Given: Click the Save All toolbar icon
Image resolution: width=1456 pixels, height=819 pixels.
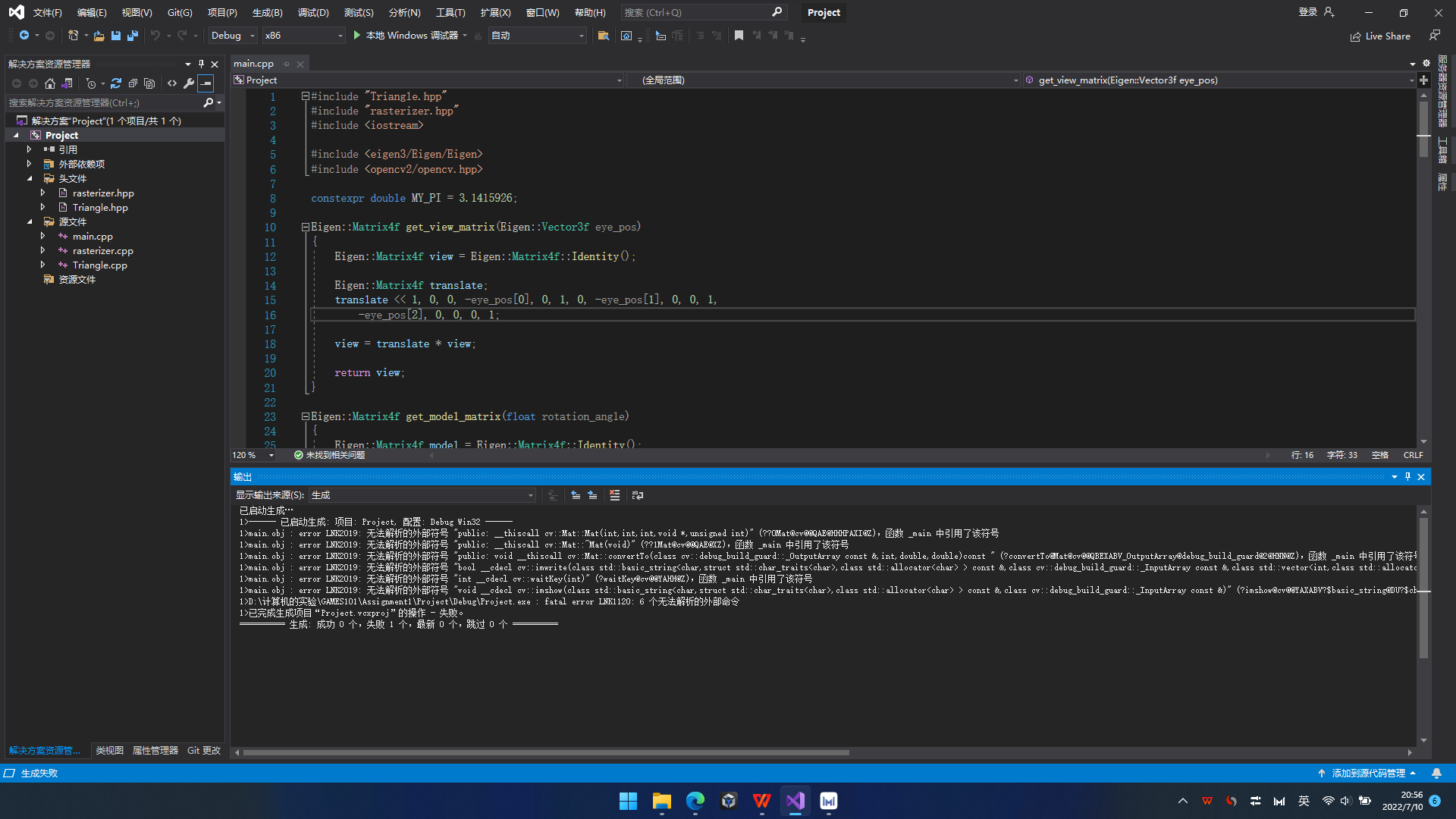Looking at the screenshot, I should pos(133,36).
